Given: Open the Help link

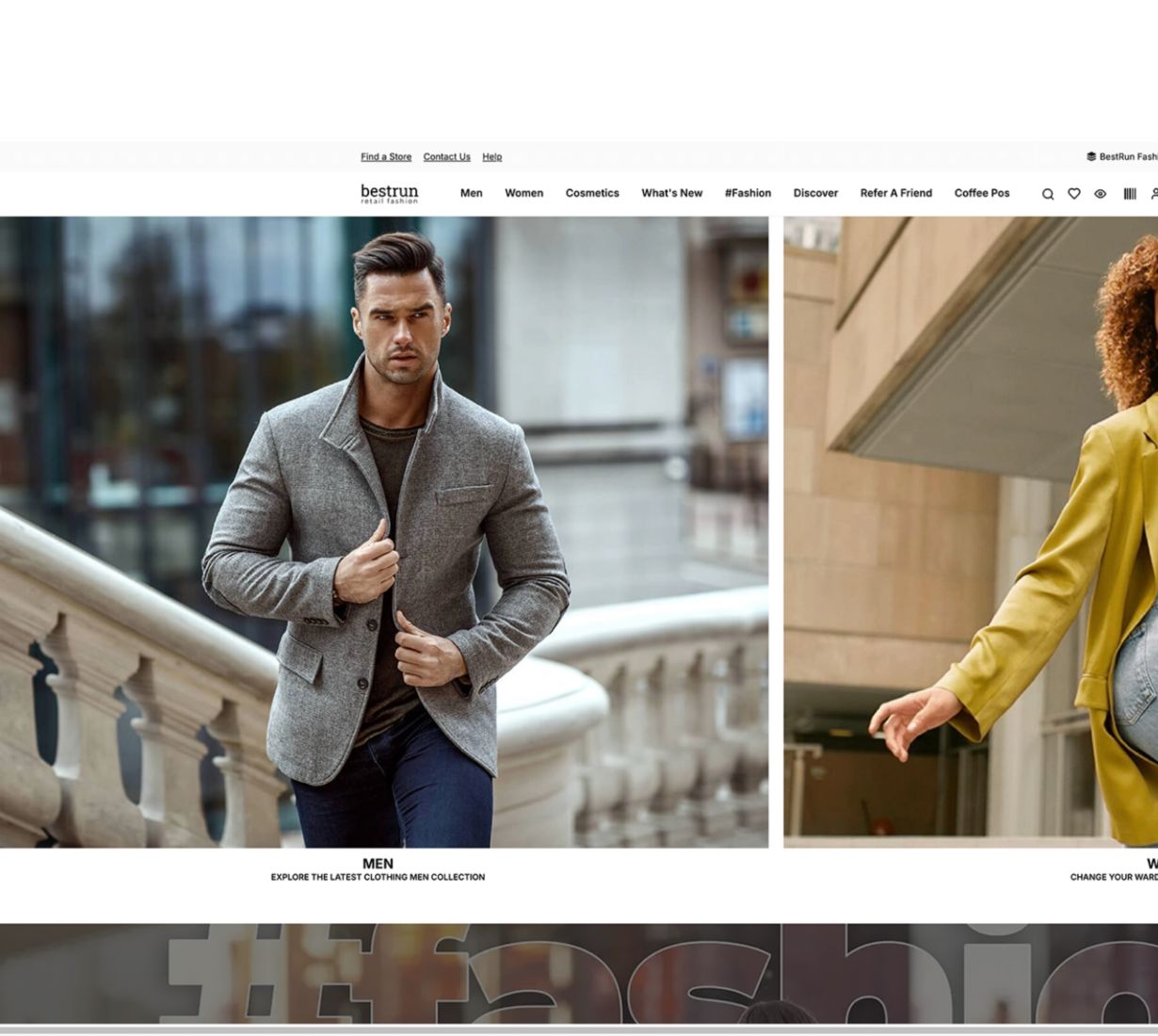Looking at the screenshot, I should tap(492, 157).
